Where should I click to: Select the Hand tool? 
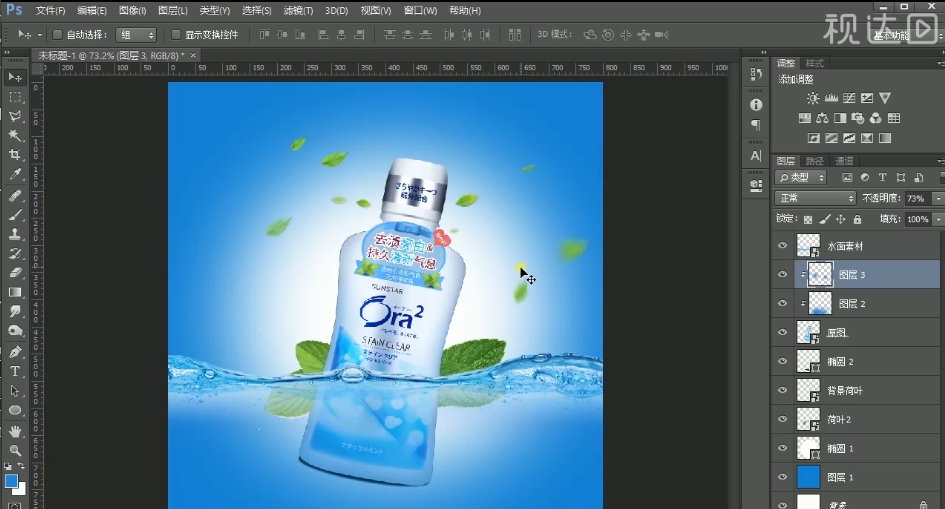click(14, 431)
